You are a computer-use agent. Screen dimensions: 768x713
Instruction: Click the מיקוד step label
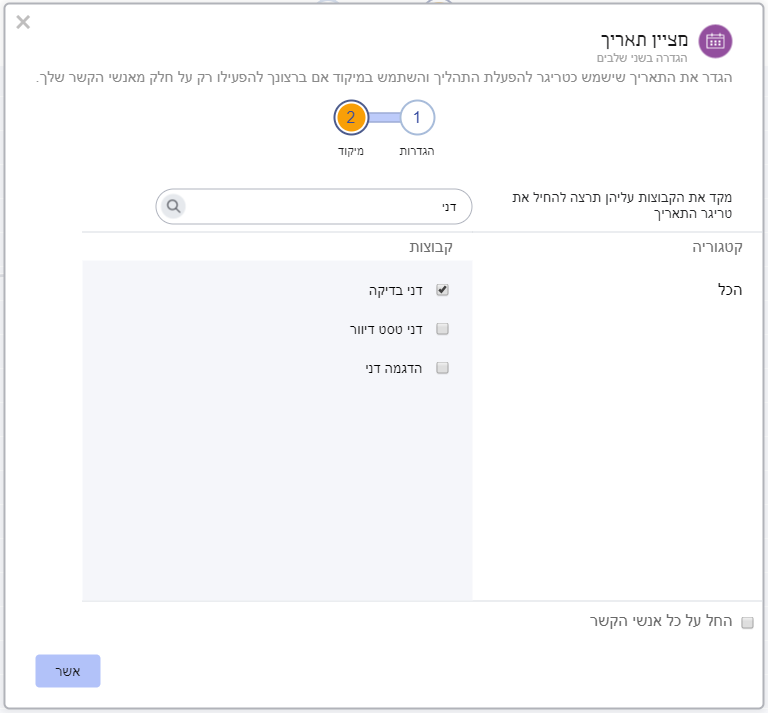[x=350, y=152]
